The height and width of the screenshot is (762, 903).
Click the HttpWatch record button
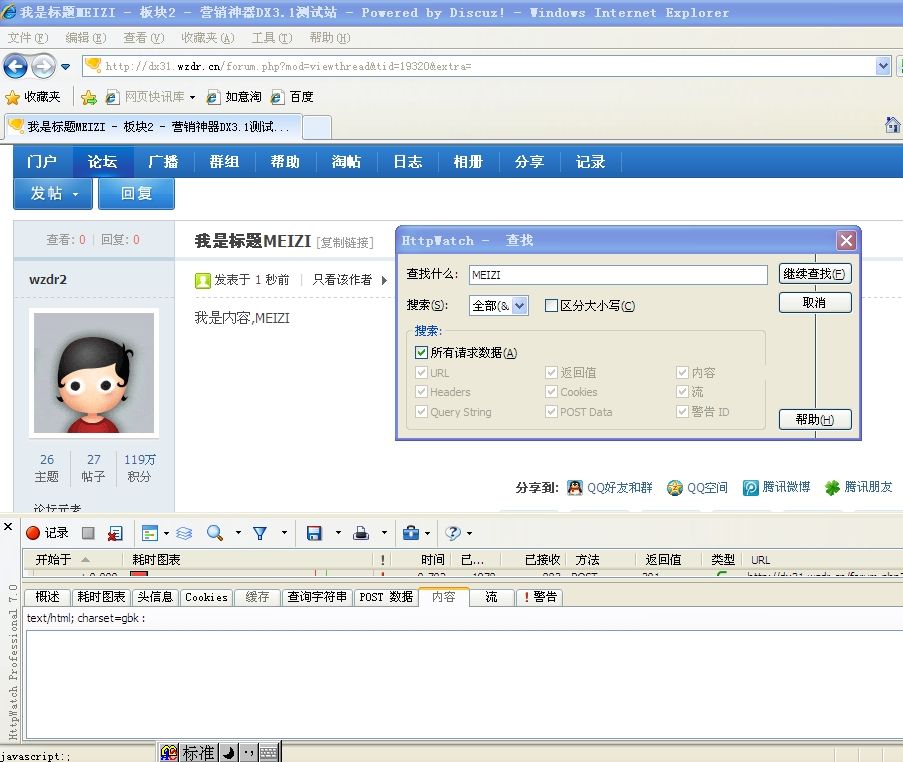coord(47,533)
